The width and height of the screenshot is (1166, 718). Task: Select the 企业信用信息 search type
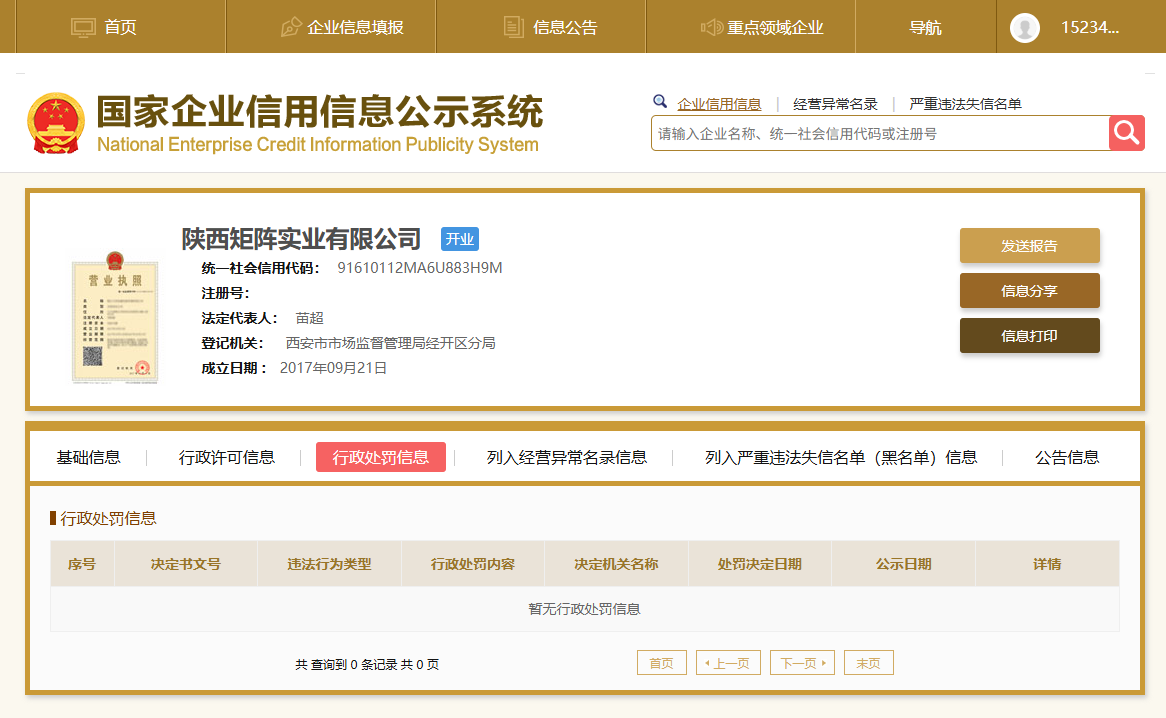[719, 104]
